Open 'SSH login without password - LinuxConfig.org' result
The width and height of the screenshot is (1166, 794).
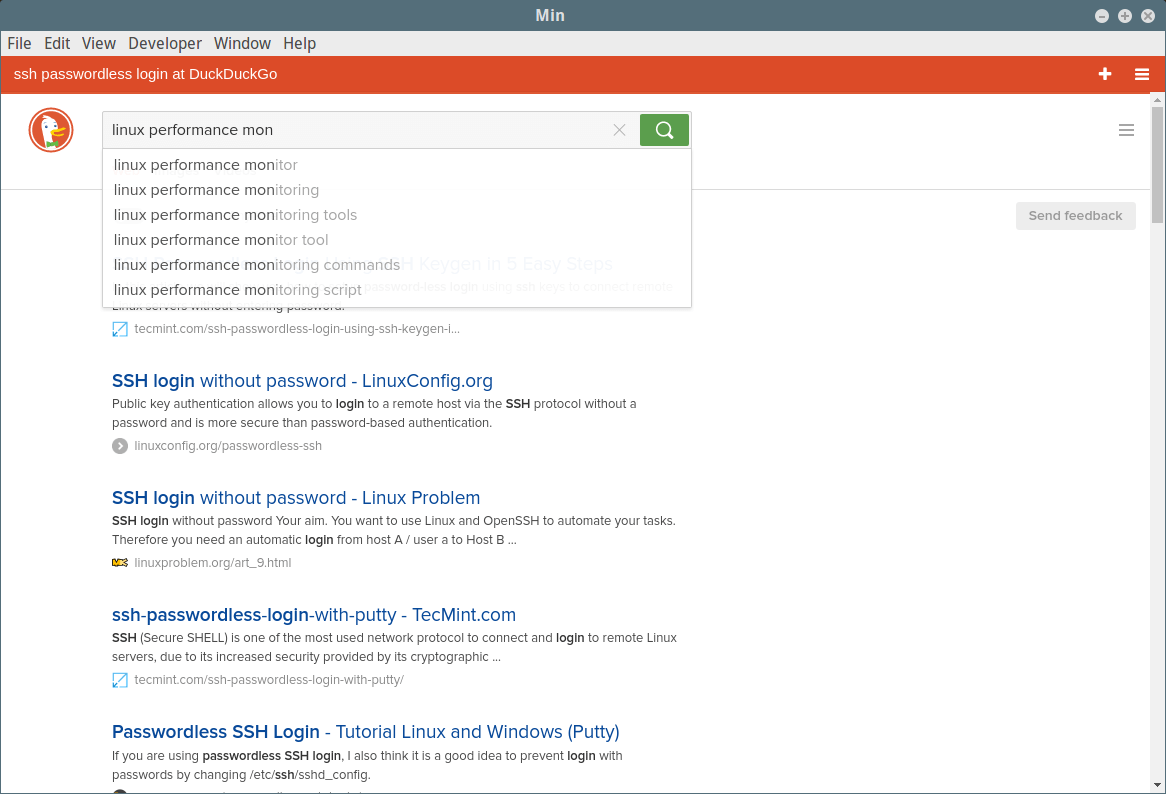pyautogui.click(x=302, y=381)
